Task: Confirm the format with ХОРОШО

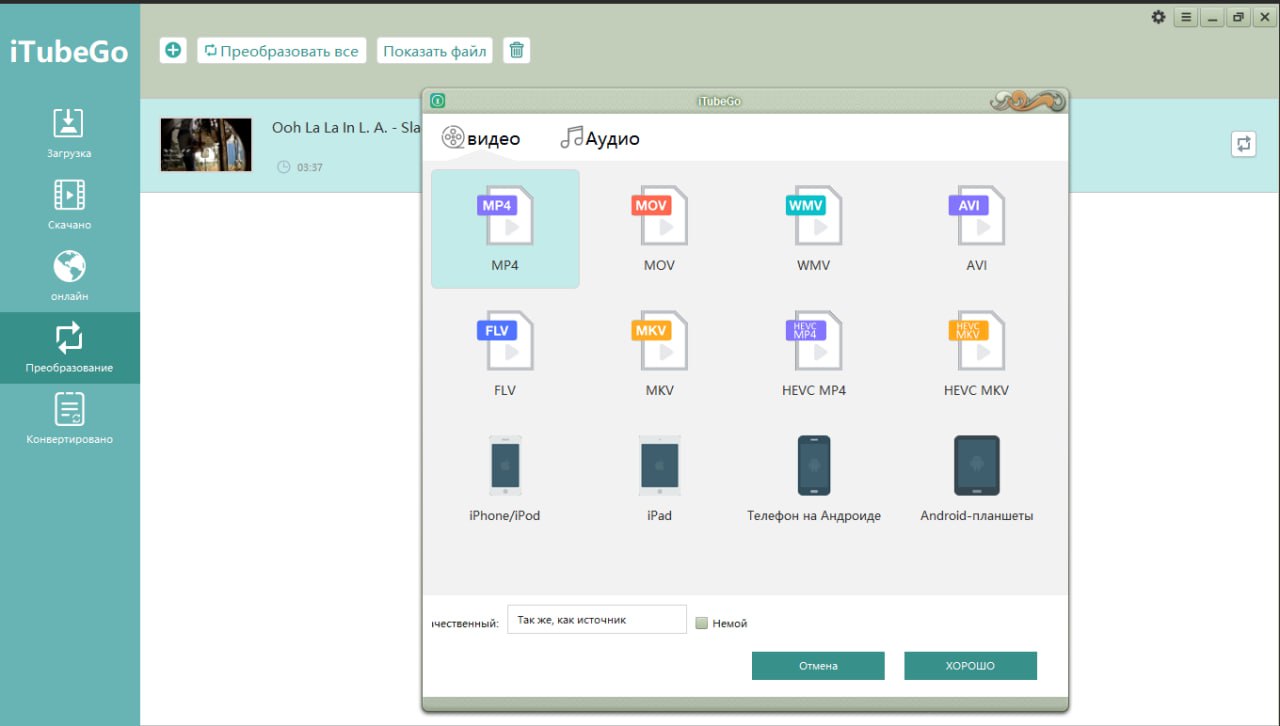Action: pos(970,666)
